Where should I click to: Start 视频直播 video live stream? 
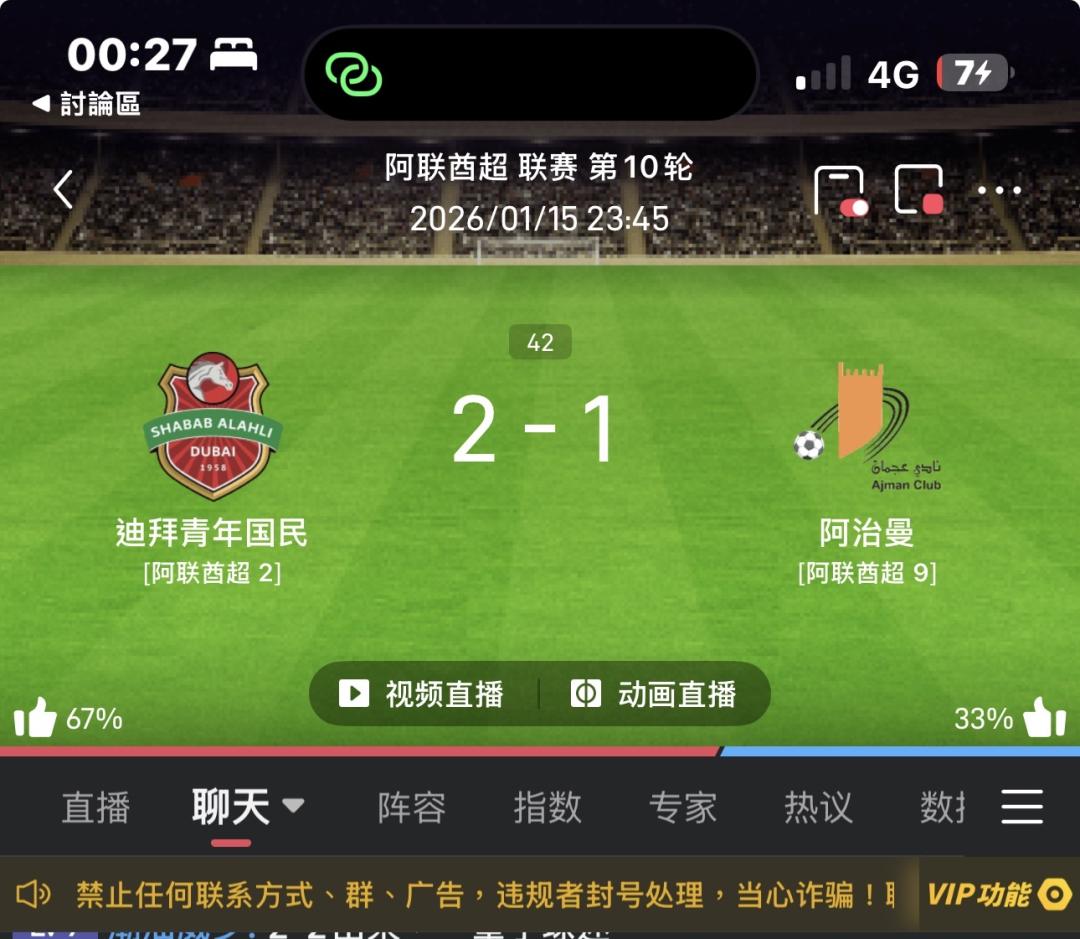[x=422, y=694]
